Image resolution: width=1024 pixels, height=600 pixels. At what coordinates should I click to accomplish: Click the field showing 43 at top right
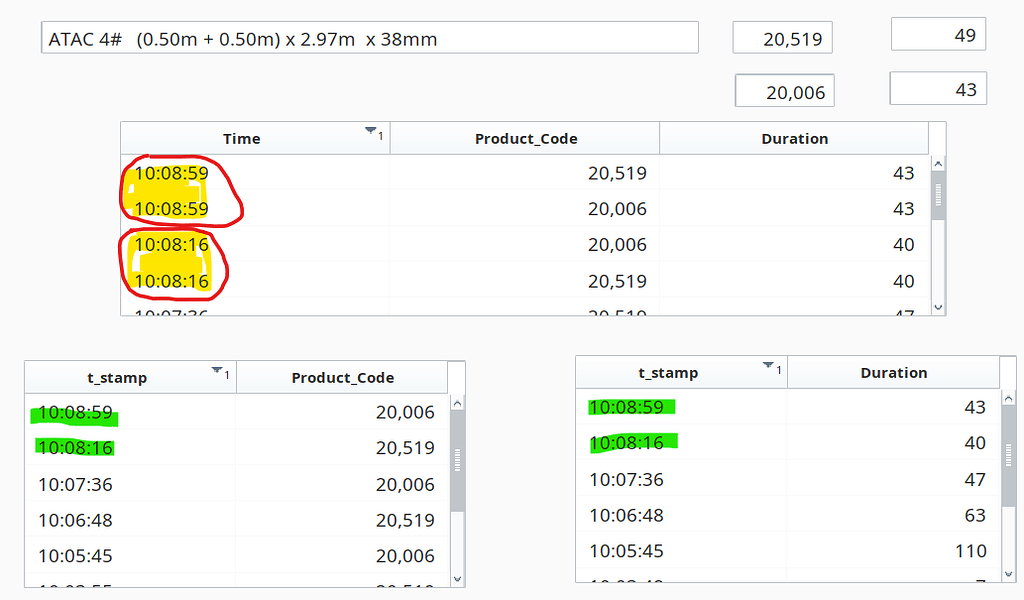(937, 87)
